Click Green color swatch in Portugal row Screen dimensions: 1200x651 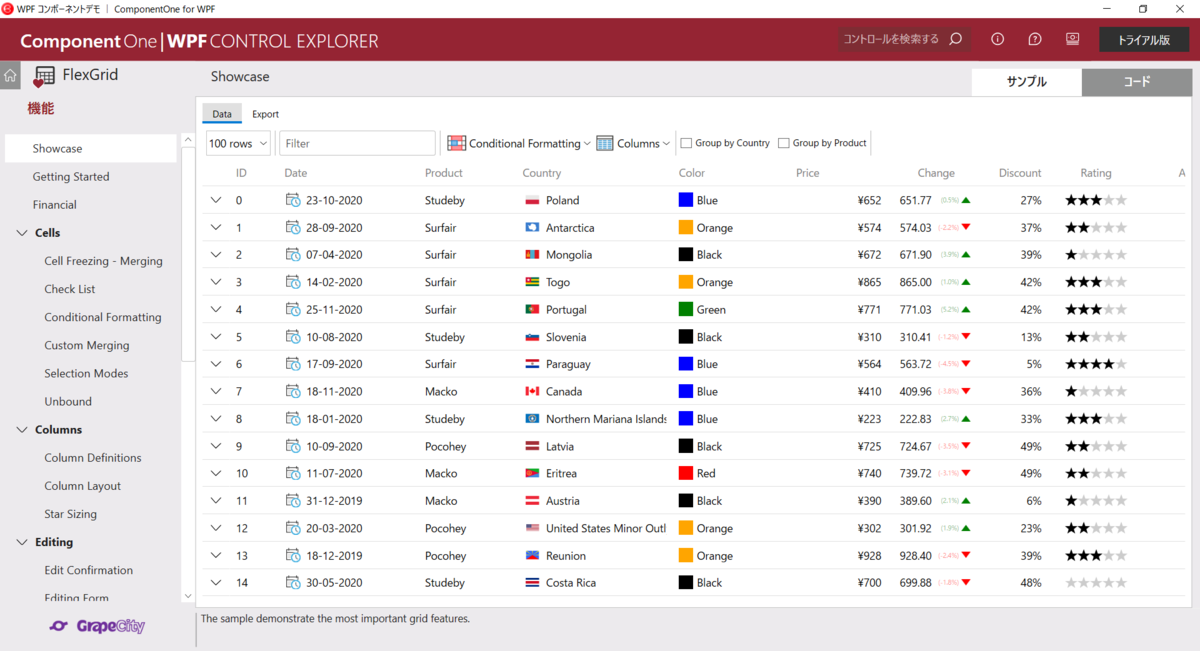pyautogui.click(x=686, y=309)
